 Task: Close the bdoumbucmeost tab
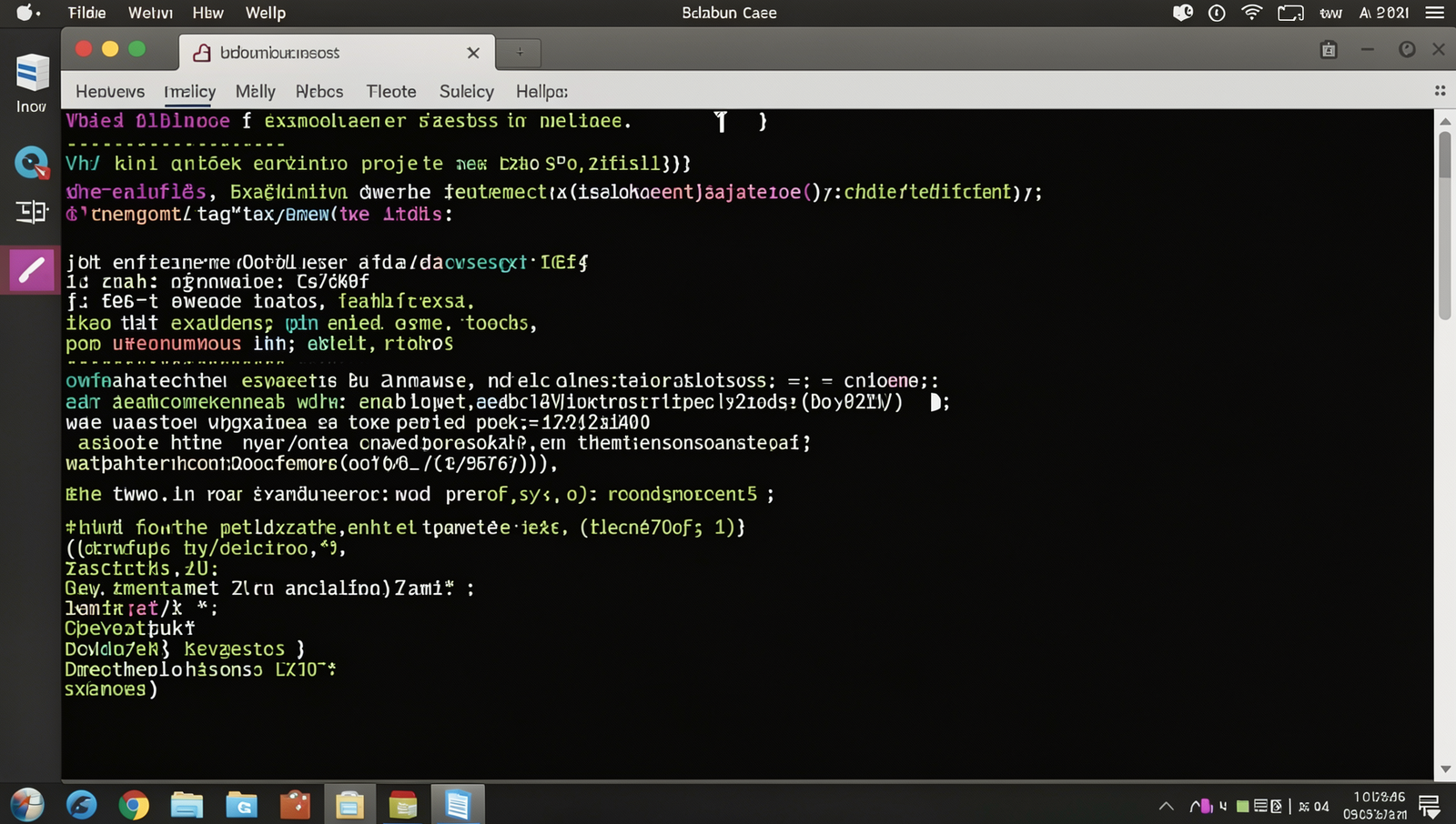(x=473, y=53)
